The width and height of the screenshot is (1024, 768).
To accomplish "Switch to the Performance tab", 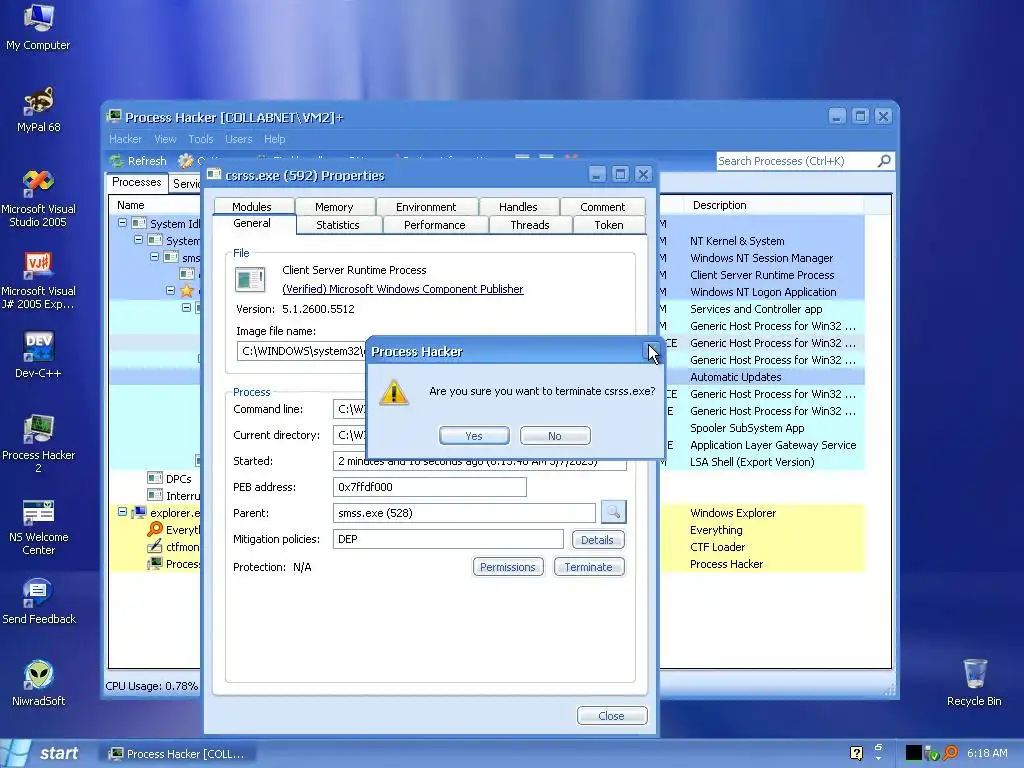I will click(x=434, y=225).
